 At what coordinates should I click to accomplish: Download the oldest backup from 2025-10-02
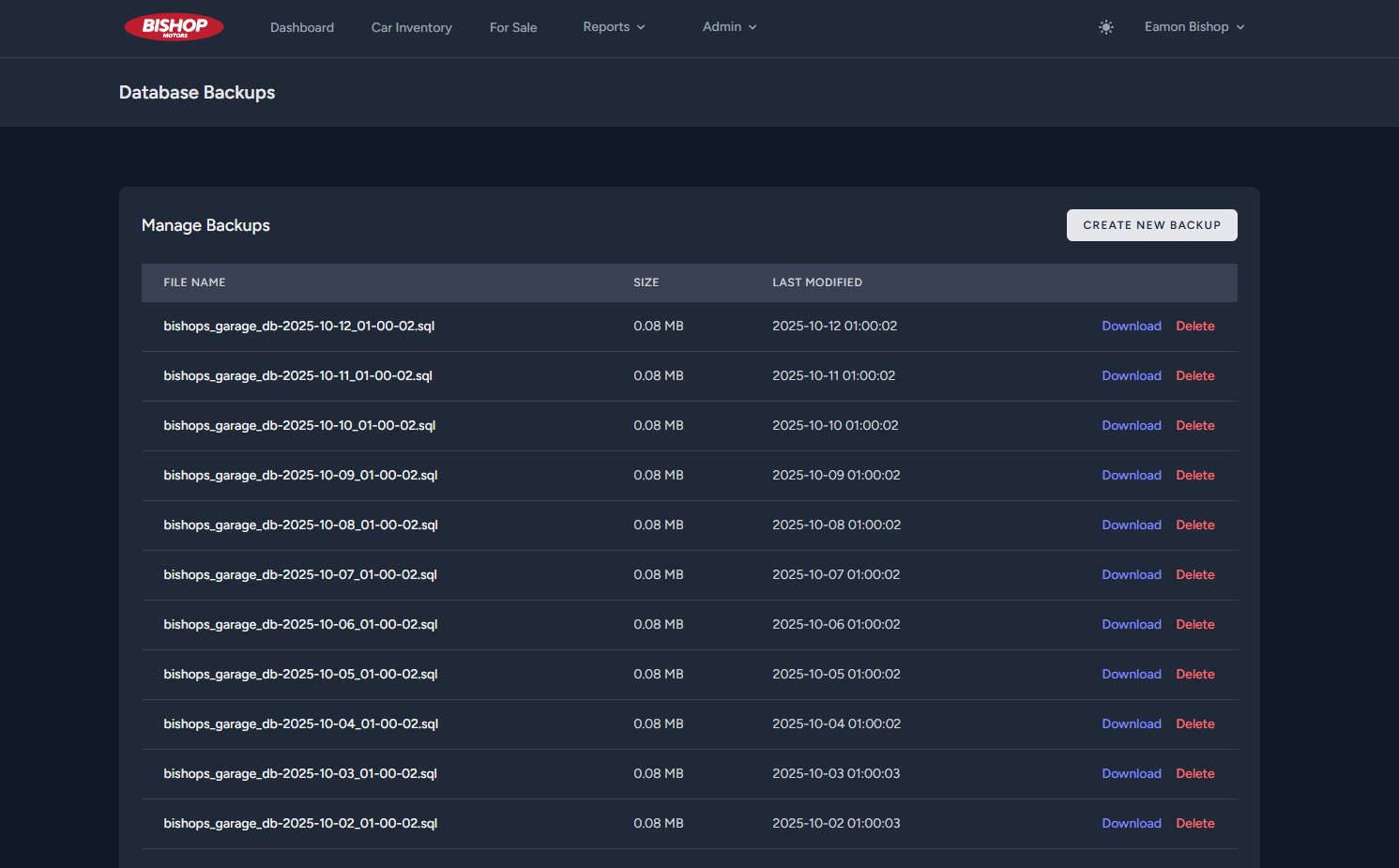(1132, 823)
